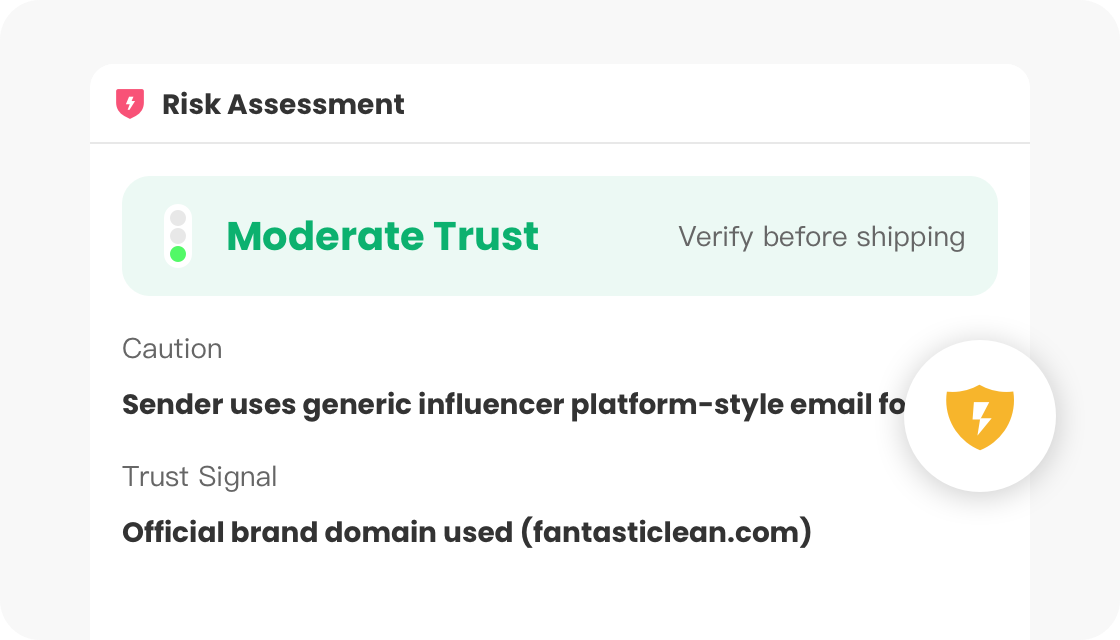Screen dimensions: 1120x640
Task: Click the Trust Signal section label
Action: [199, 477]
